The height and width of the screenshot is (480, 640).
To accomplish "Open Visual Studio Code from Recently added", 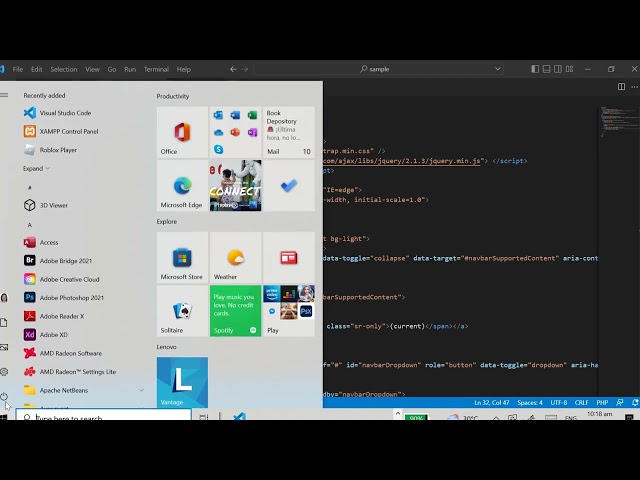I will click(57, 113).
